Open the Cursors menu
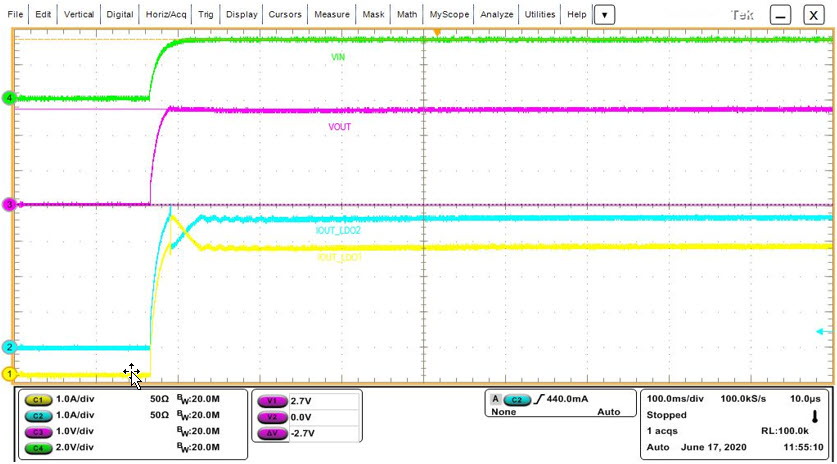 tap(285, 14)
